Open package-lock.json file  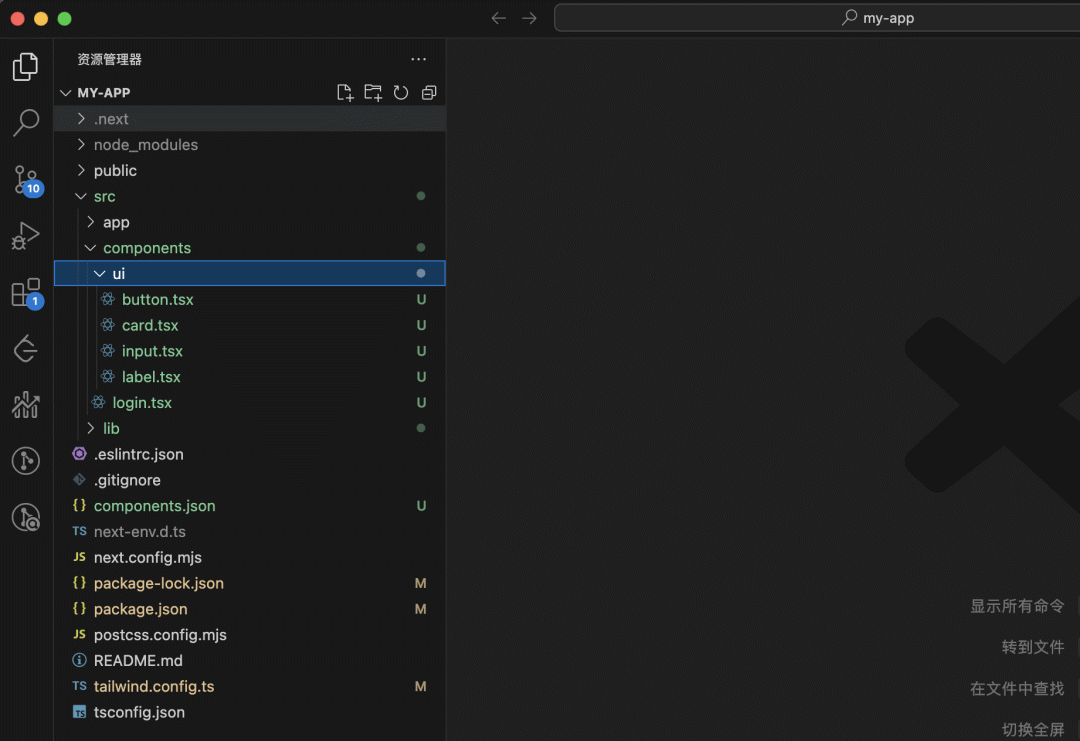tap(249, 583)
